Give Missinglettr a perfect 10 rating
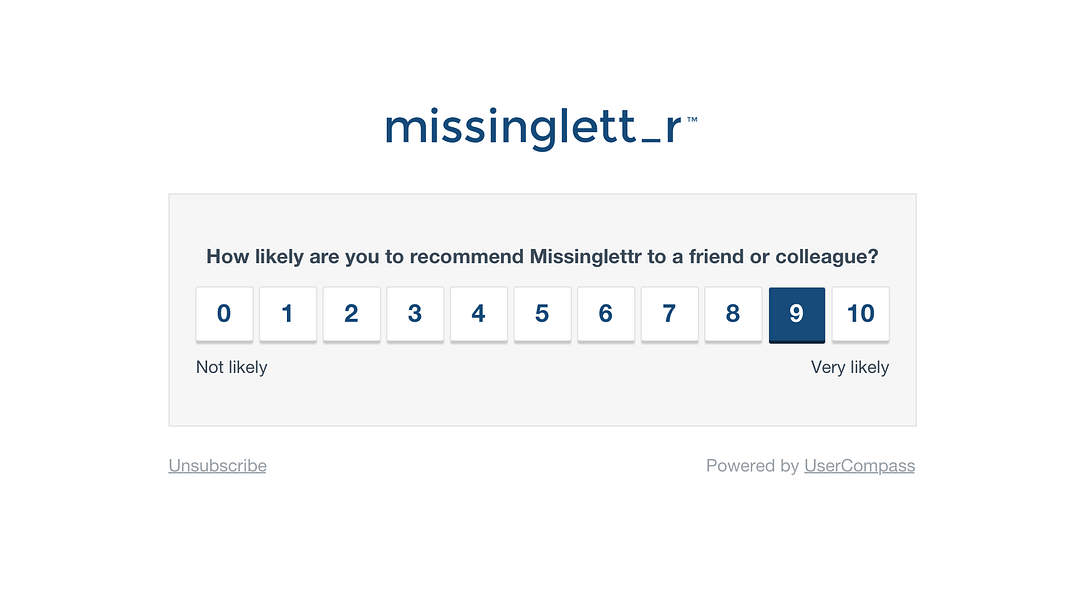Image resolution: width=1084 pixels, height=600 pixels. coord(860,314)
